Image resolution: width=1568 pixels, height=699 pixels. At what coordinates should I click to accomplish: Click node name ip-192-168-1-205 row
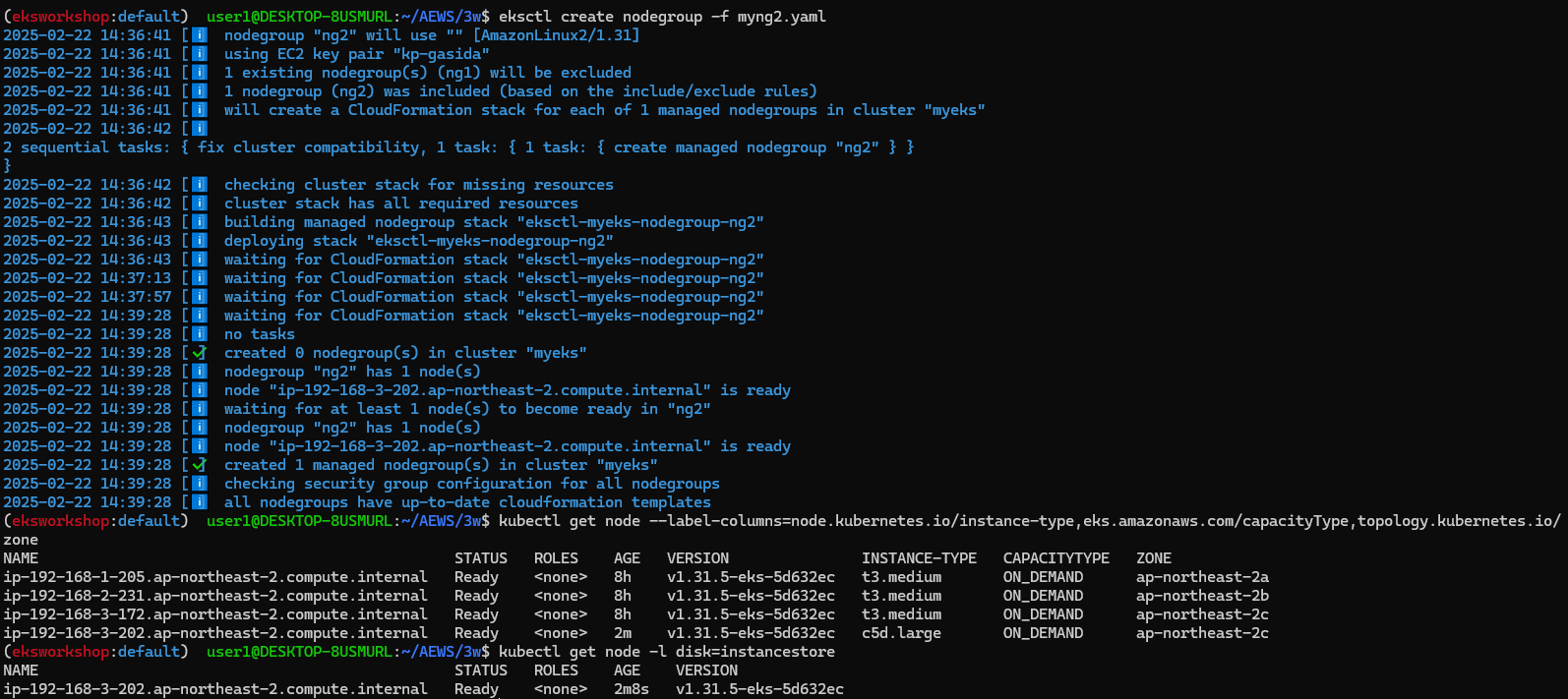tap(215, 577)
